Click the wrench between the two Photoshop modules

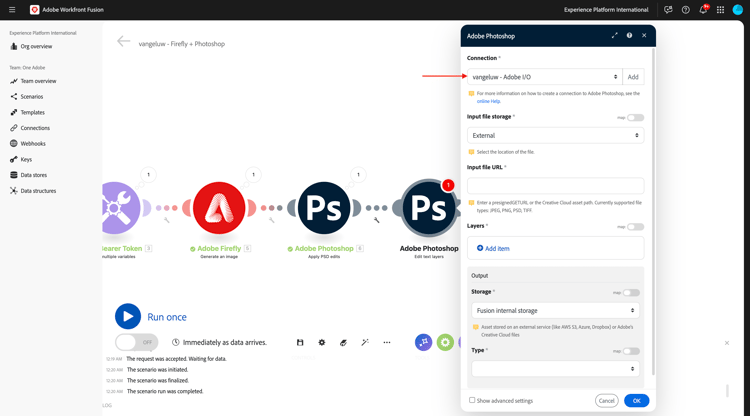coord(376,220)
